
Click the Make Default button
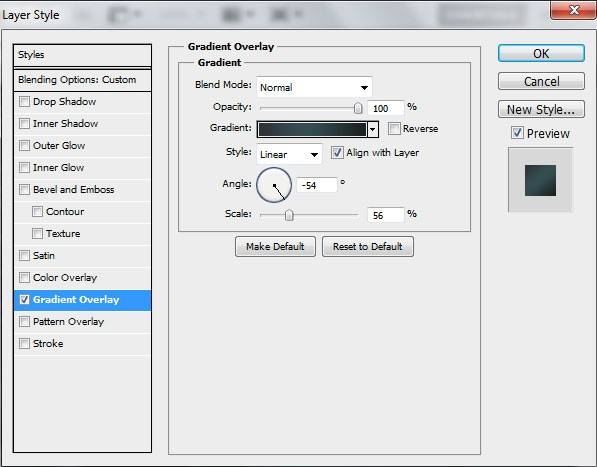point(275,247)
